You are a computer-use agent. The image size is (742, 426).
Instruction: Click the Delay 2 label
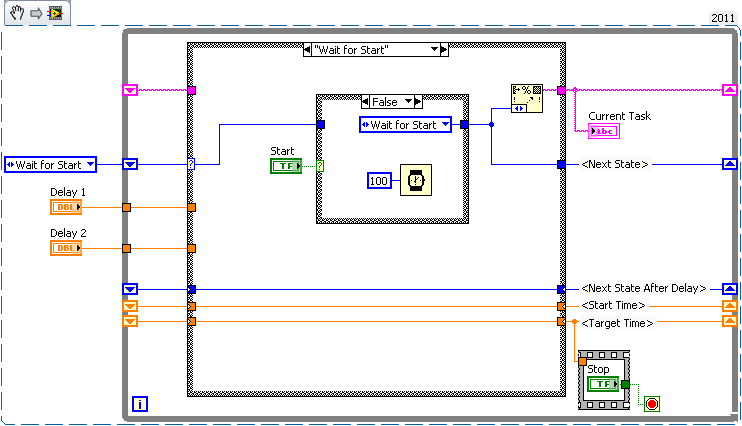click(x=68, y=233)
